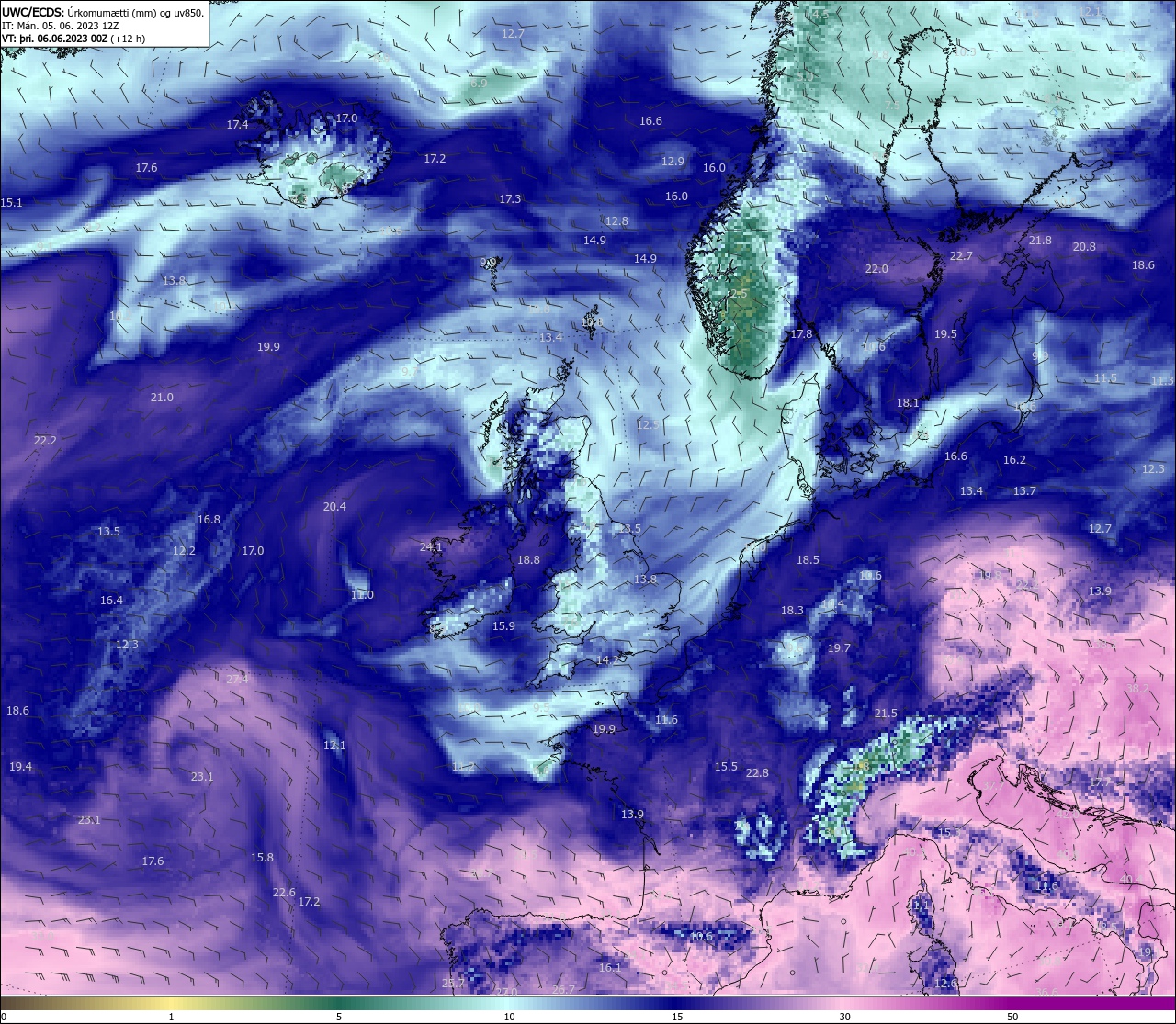The width and height of the screenshot is (1176, 1024).
Task: Click the map value "22.6"
Action: 284,892
